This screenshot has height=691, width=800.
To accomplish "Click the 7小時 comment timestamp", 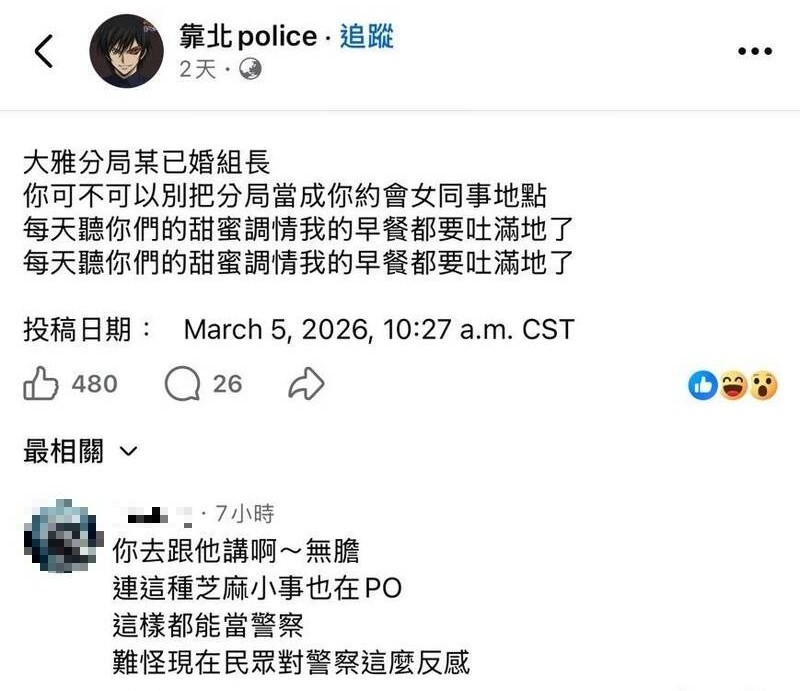I will pyautogui.click(x=244, y=515).
